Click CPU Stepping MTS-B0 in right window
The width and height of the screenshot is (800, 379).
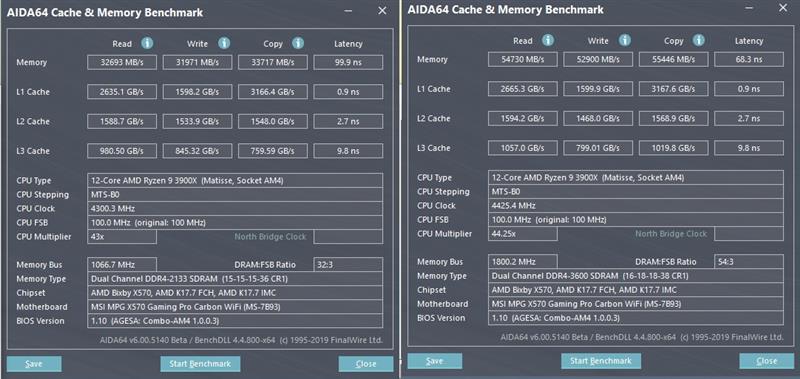(x=636, y=191)
